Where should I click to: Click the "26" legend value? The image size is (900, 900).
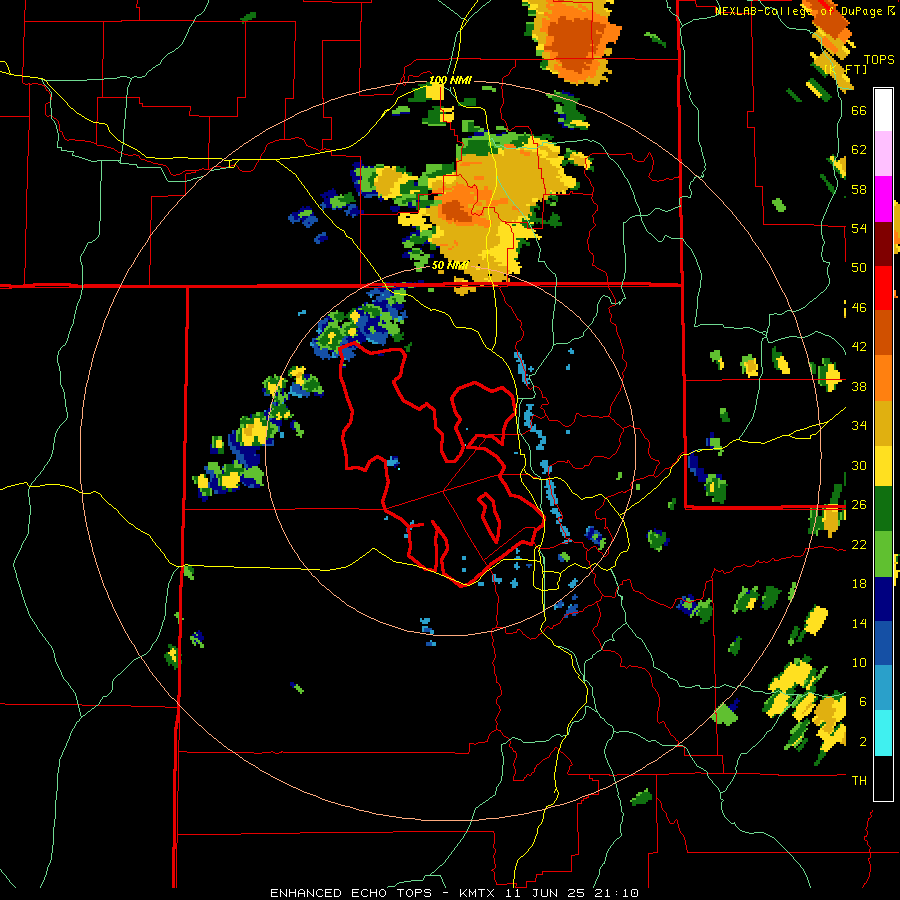(859, 505)
